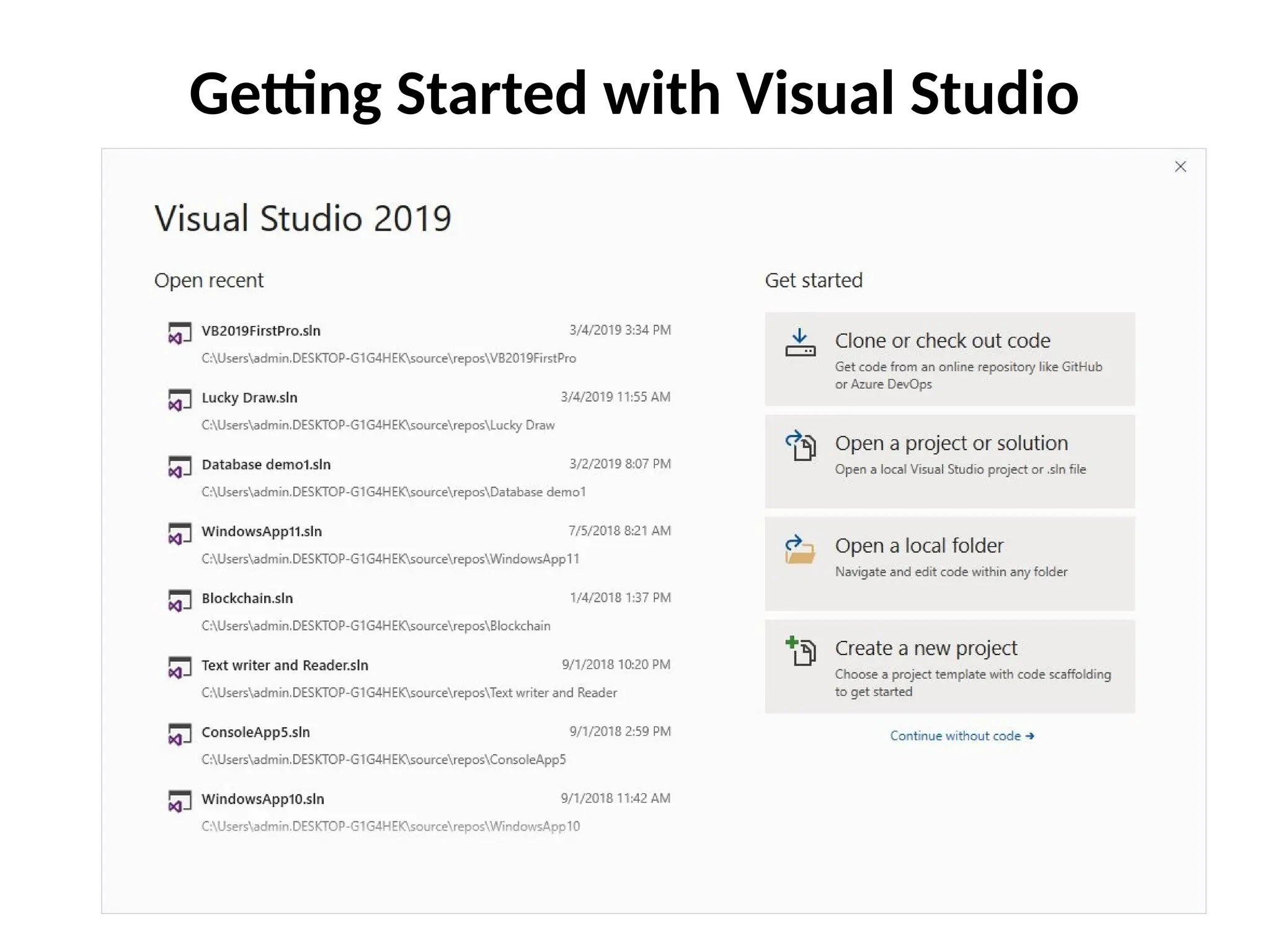Open Clone or check out code
This screenshot has height=952, width=1270.
click(942, 340)
